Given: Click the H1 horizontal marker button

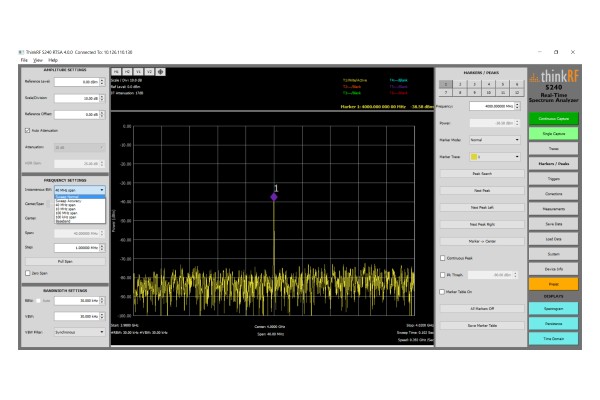Looking at the screenshot, I should tap(116, 72).
